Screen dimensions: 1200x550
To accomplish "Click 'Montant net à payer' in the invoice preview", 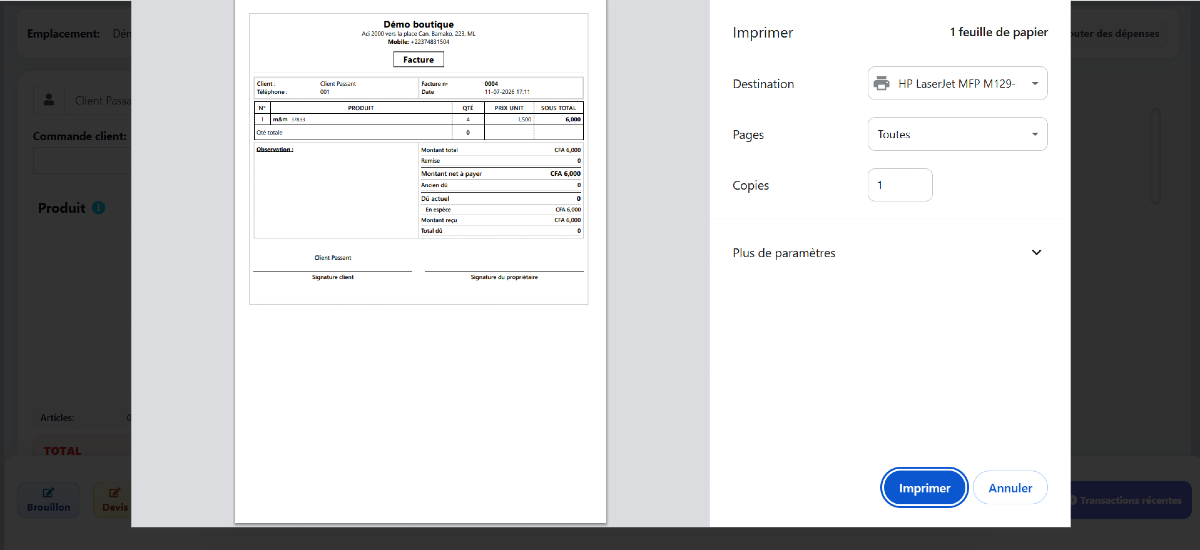I will pyautogui.click(x=451, y=173).
